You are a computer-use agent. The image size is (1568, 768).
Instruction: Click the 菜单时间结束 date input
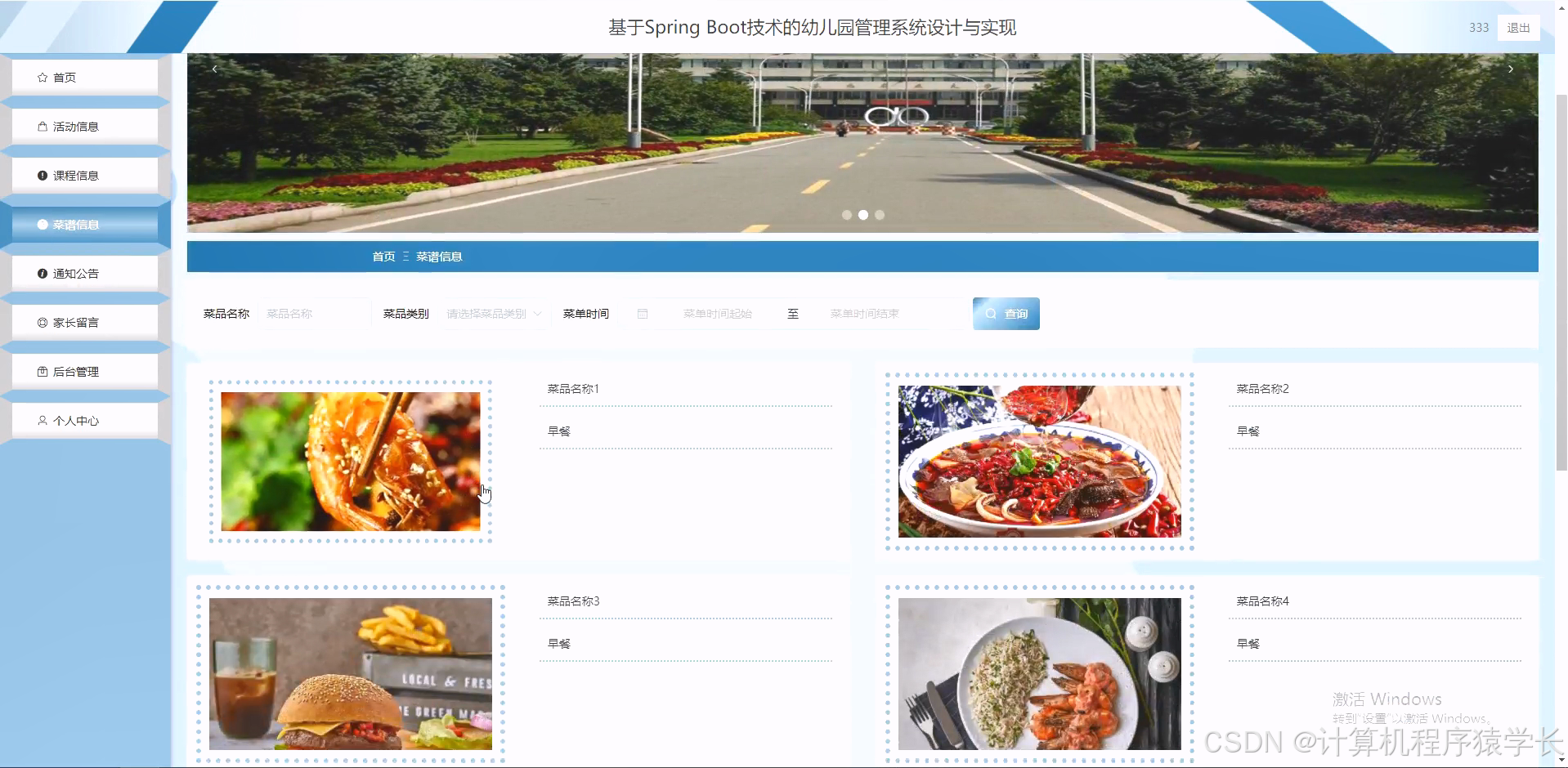point(865,314)
